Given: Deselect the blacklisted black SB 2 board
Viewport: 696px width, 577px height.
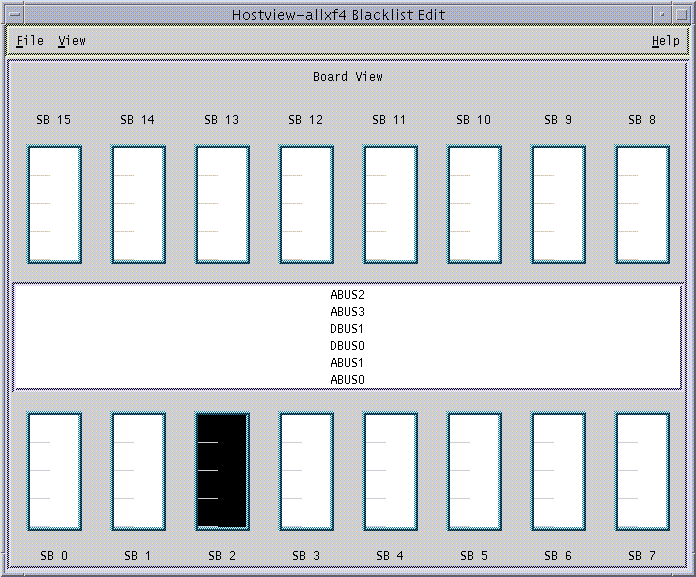Looking at the screenshot, I should [x=222, y=471].
